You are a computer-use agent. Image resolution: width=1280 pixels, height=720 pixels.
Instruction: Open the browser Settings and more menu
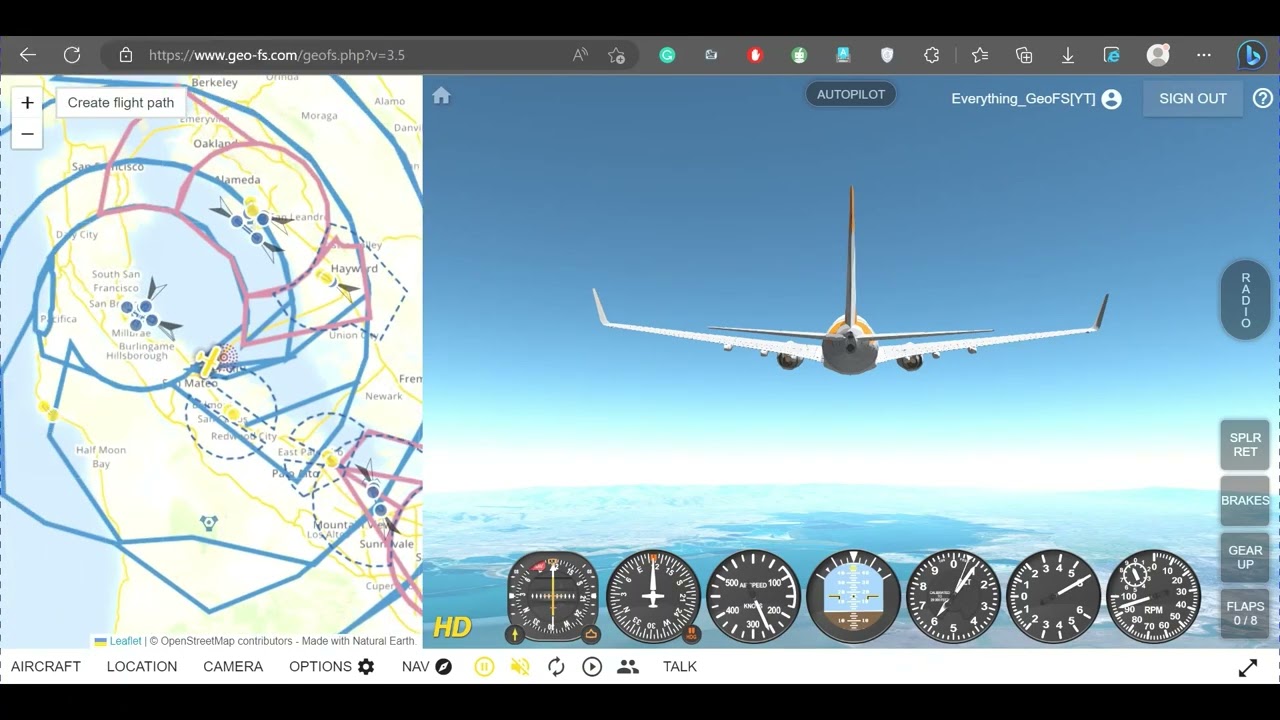pyautogui.click(x=1203, y=55)
